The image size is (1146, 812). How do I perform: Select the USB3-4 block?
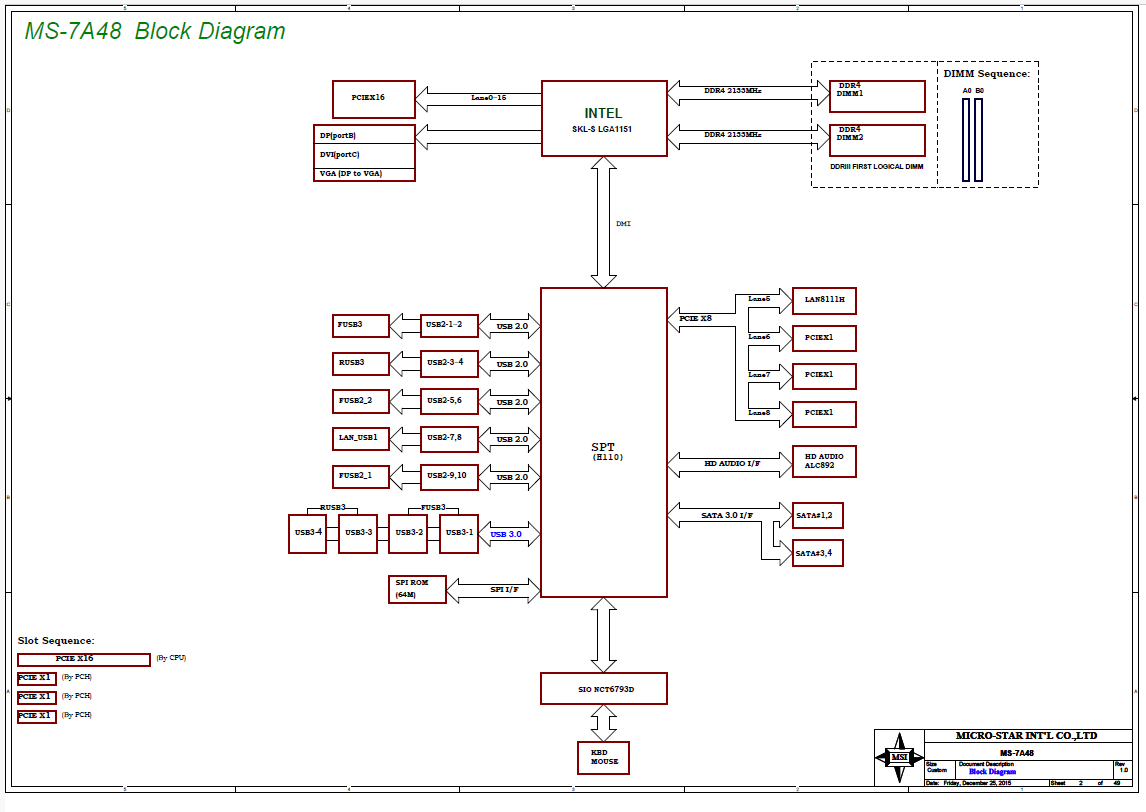click(x=308, y=534)
